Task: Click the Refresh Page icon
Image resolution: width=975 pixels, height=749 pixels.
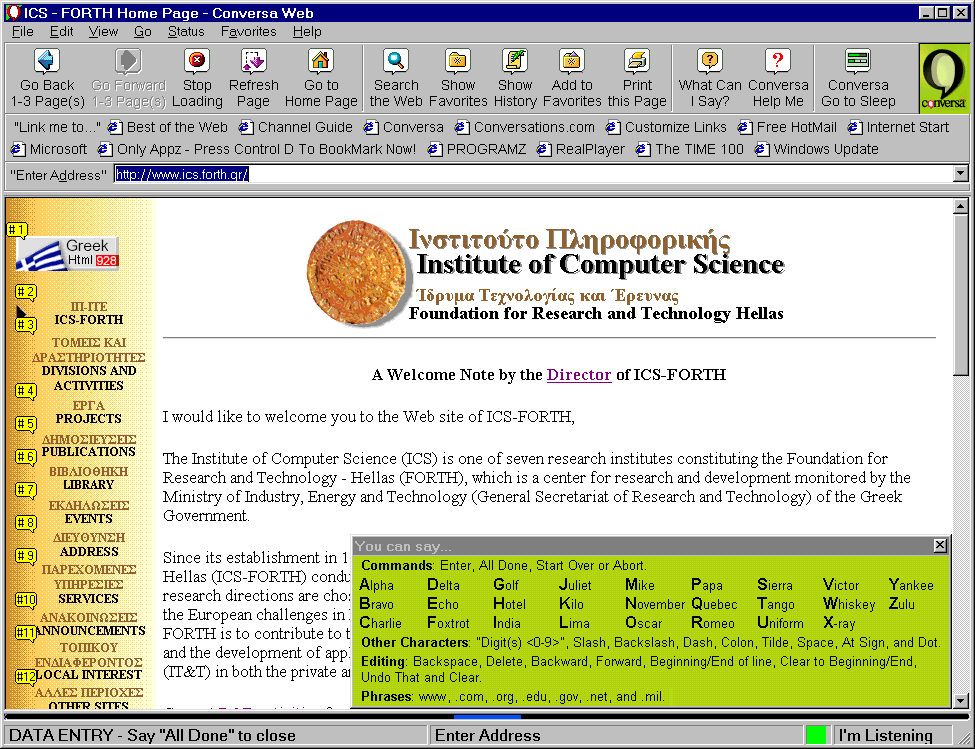Action: [254, 61]
